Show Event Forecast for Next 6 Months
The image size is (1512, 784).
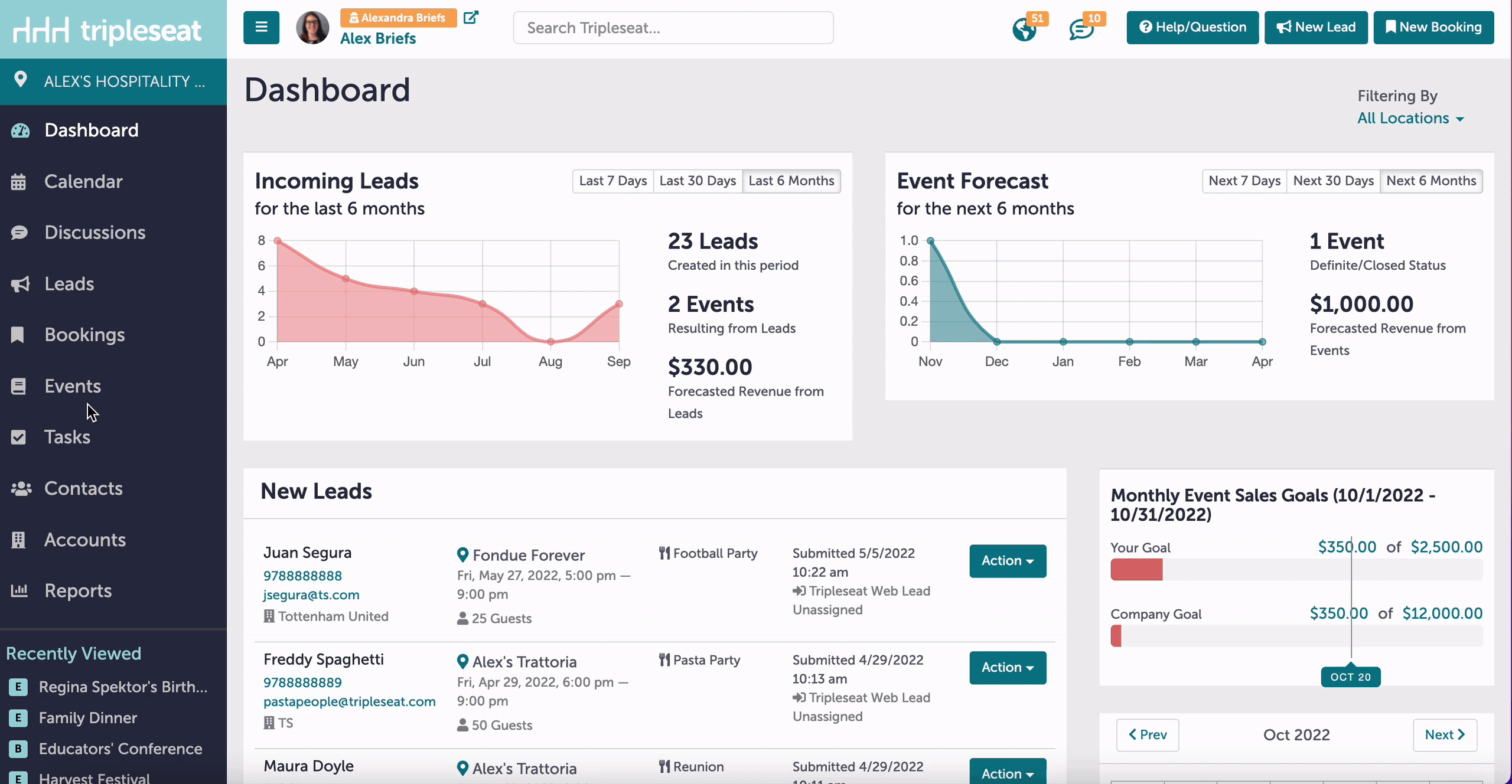pos(1431,181)
